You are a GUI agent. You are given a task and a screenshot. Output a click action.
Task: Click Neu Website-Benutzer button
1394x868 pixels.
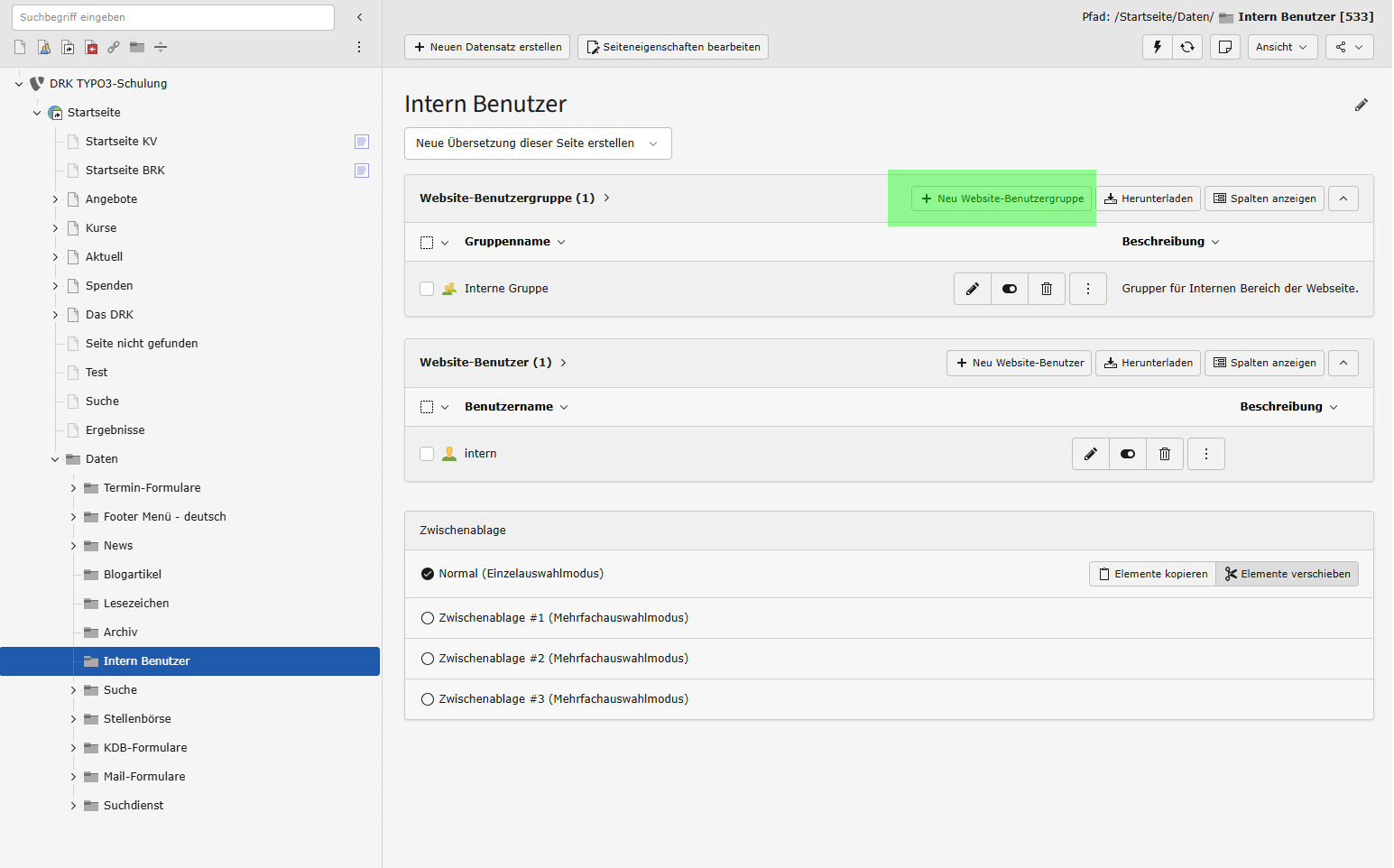[1020, 363]
